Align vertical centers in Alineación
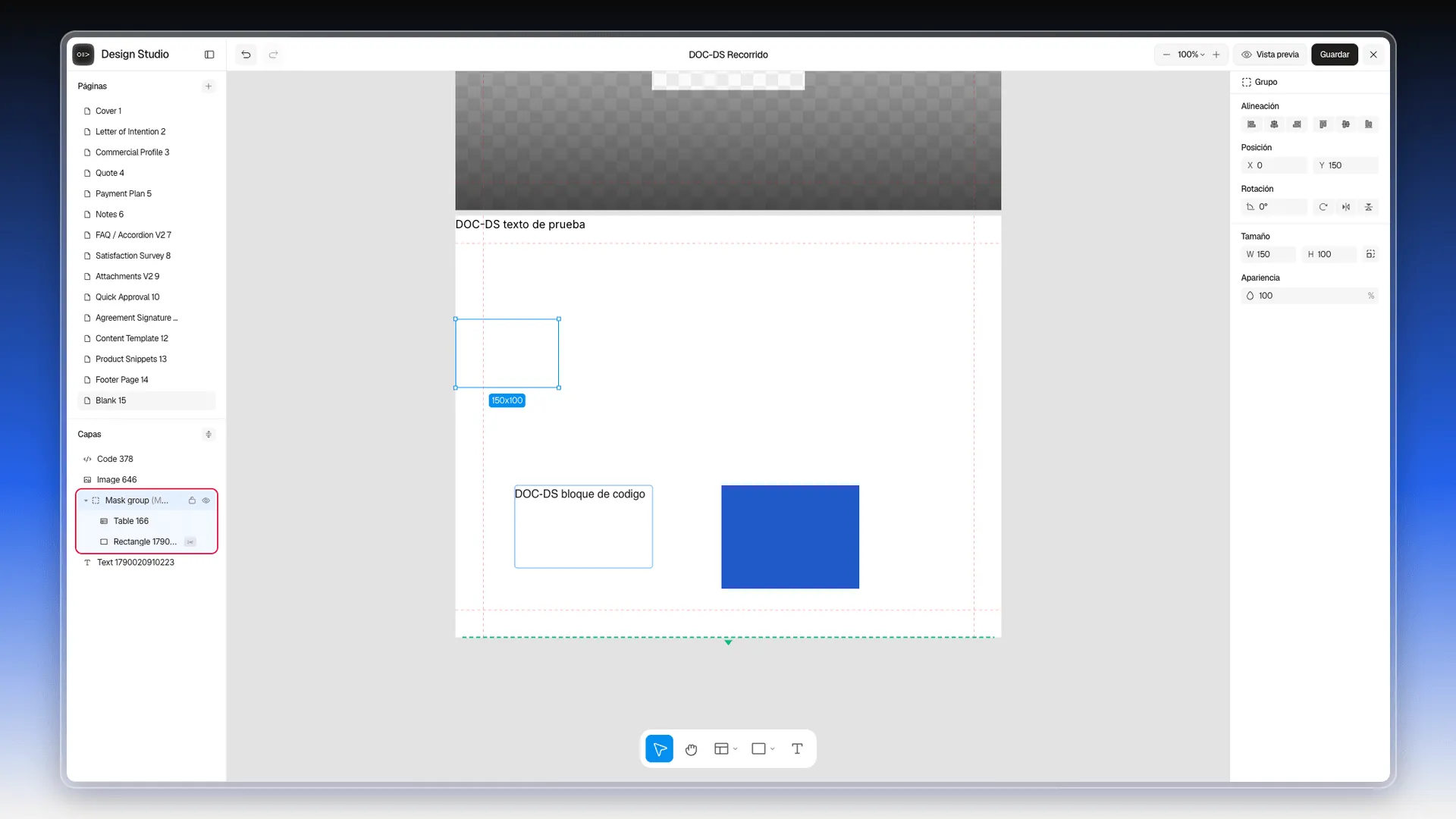Viewport: 1456px width, 819px height. pos(1346,124)
